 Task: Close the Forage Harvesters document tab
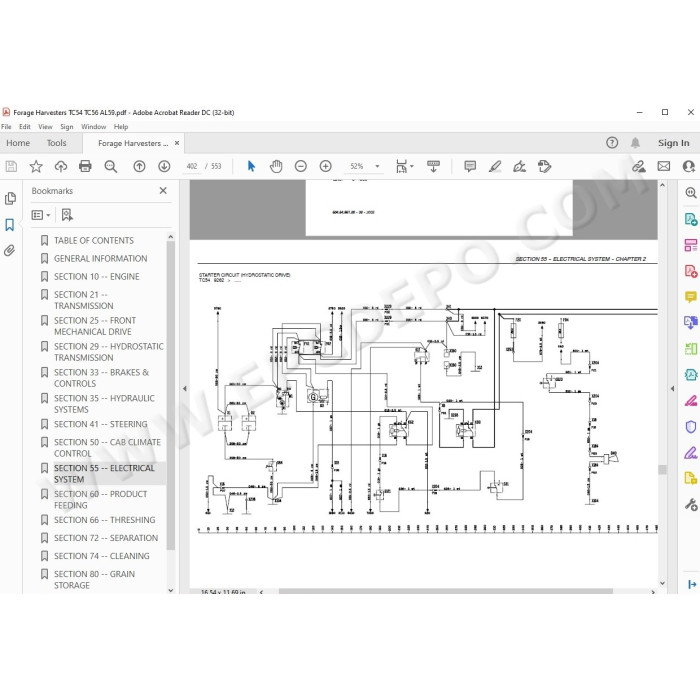pyautogui.click(x=177, y=143)
